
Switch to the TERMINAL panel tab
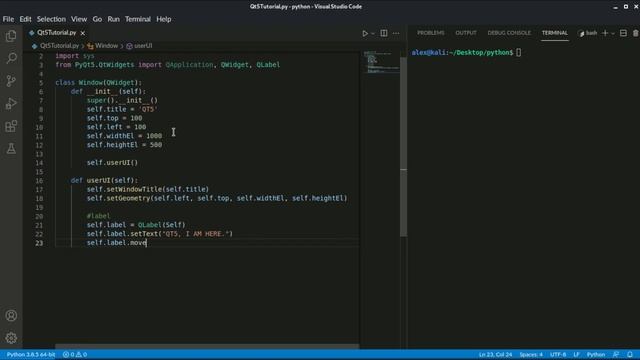pyautogui.click(x=555, y=33)
